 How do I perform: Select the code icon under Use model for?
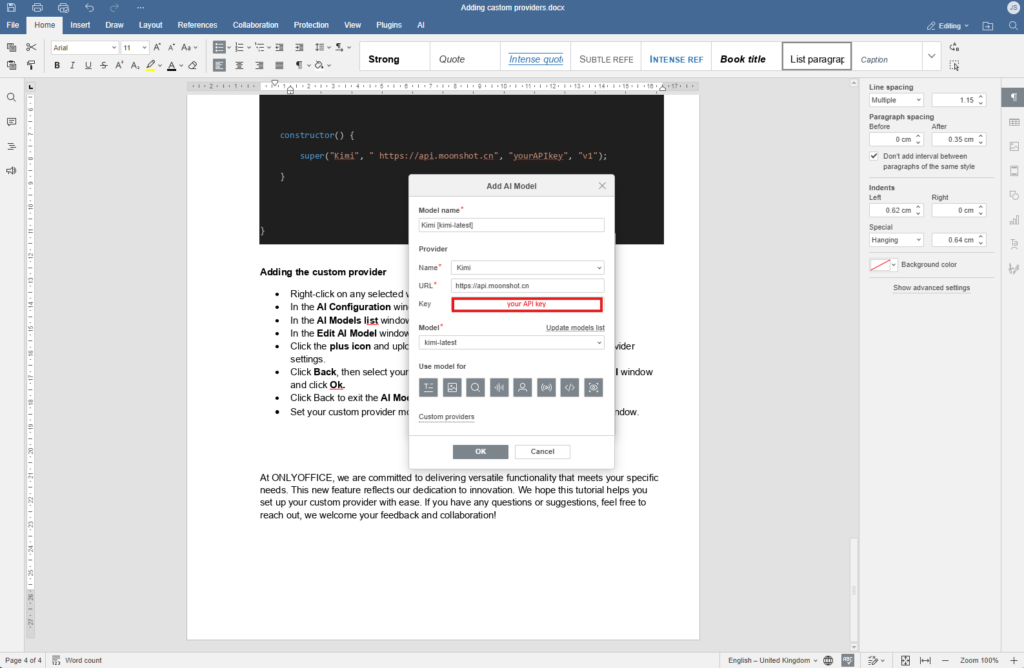click(569, 387)
